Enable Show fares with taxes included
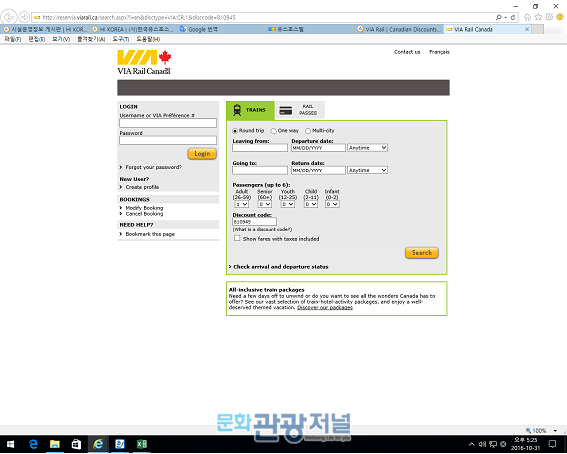 tap(237, 238)
